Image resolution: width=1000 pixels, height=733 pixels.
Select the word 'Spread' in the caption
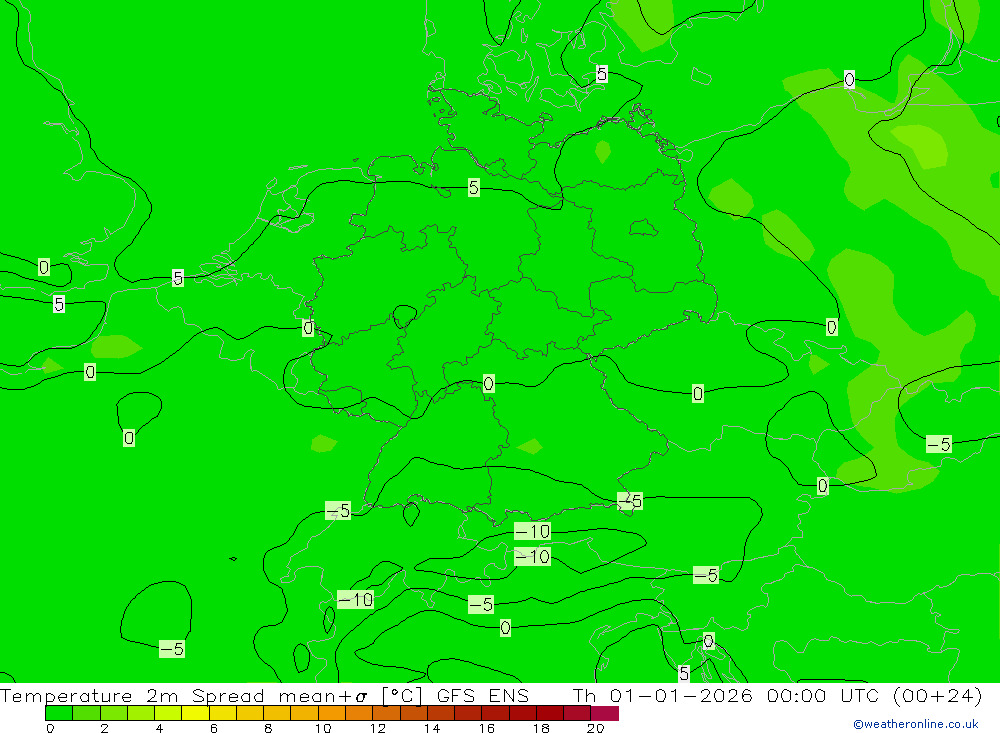click(x=228, y=695)
